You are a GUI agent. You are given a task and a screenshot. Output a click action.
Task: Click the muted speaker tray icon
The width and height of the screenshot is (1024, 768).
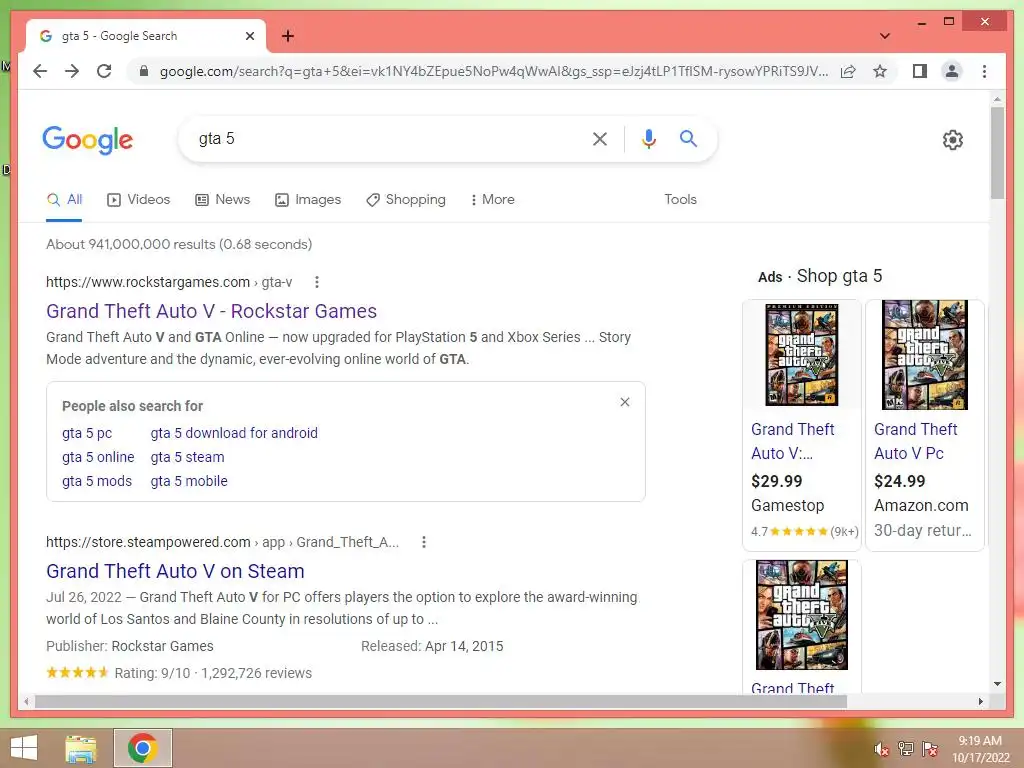pos(881,749)
